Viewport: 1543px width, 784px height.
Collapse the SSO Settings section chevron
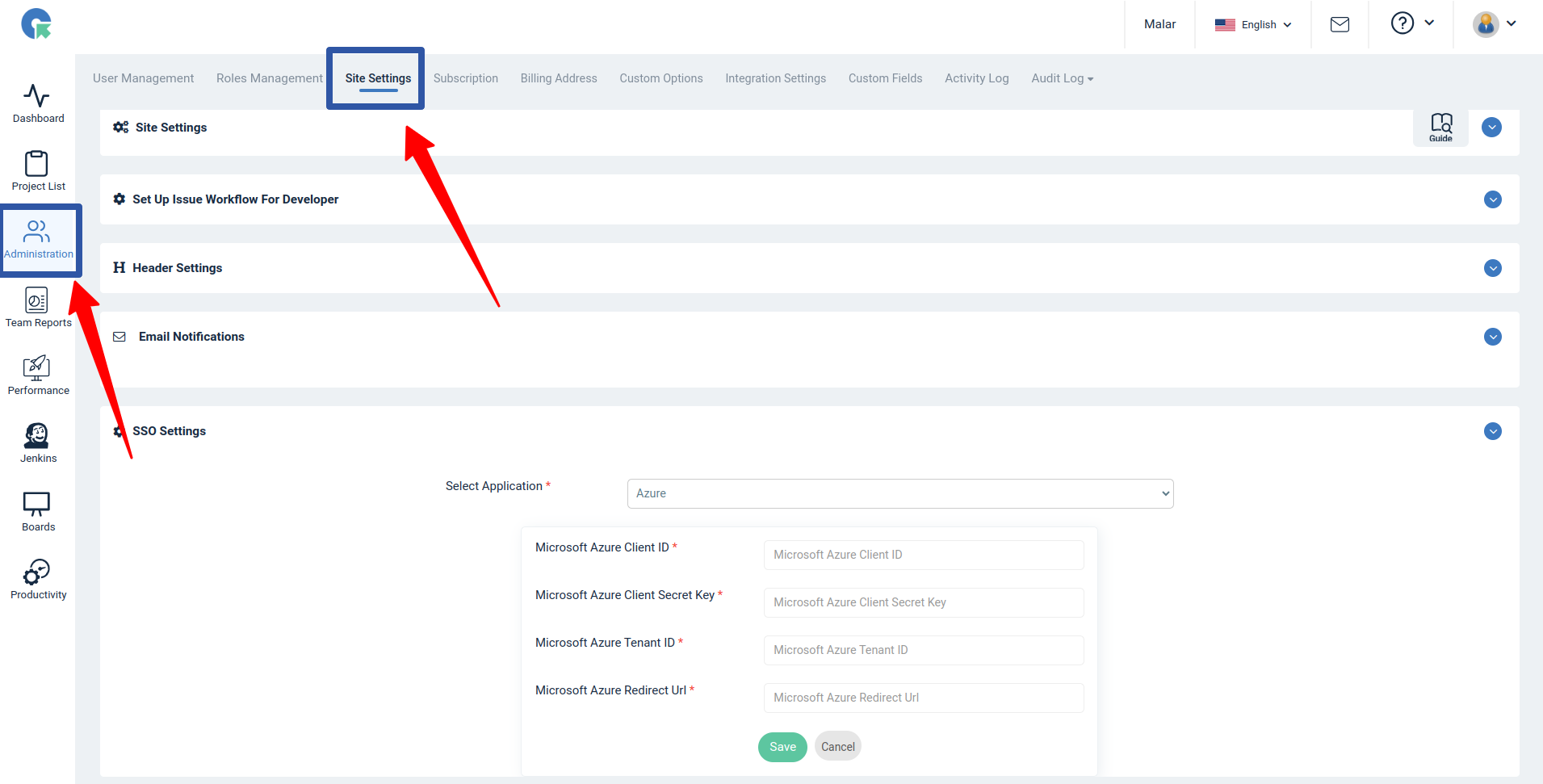click(x=1493, y=431)
